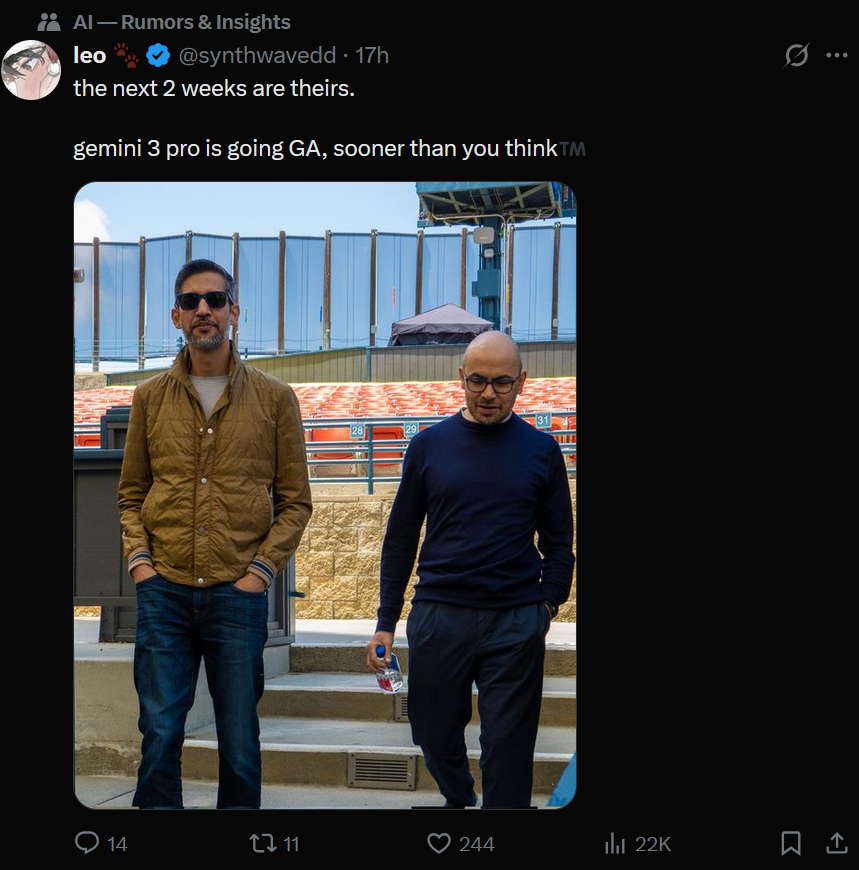Click the community people icon
The height and width of the screenshot is (870, 859).
(48, 22)
